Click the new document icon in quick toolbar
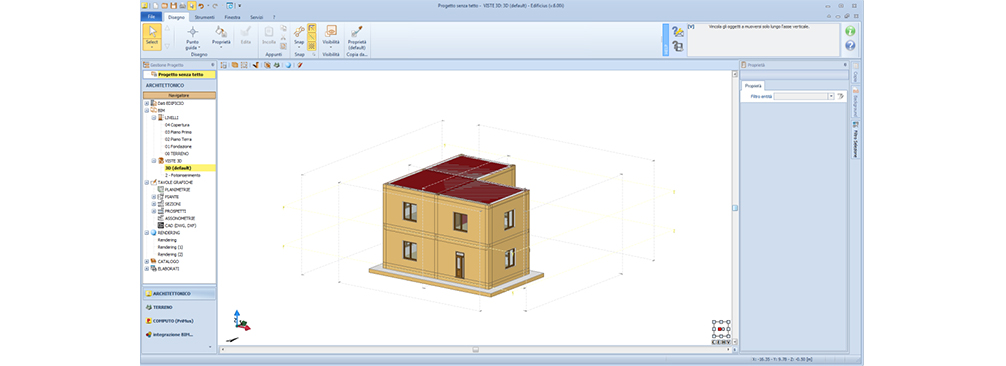1006x366 pixels. (x=157, y=5)
